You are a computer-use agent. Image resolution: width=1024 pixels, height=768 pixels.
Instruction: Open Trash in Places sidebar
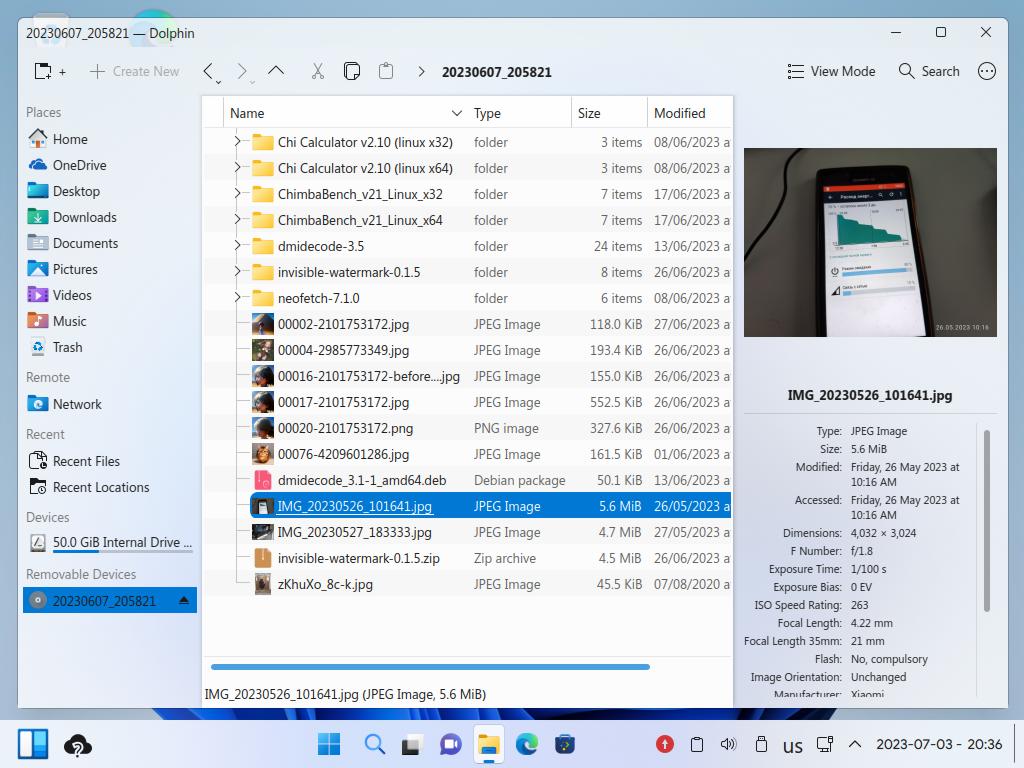click(108, 347)
